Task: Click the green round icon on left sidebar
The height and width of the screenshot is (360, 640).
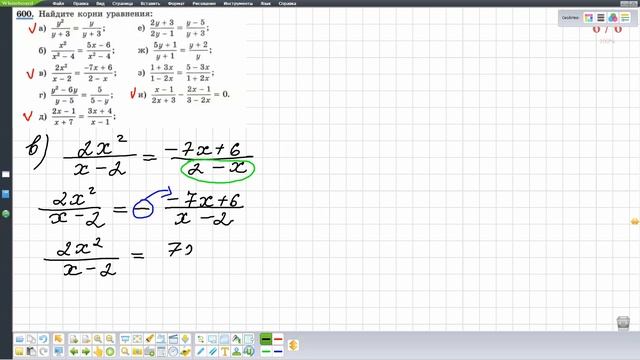Action: click(6, 213)
